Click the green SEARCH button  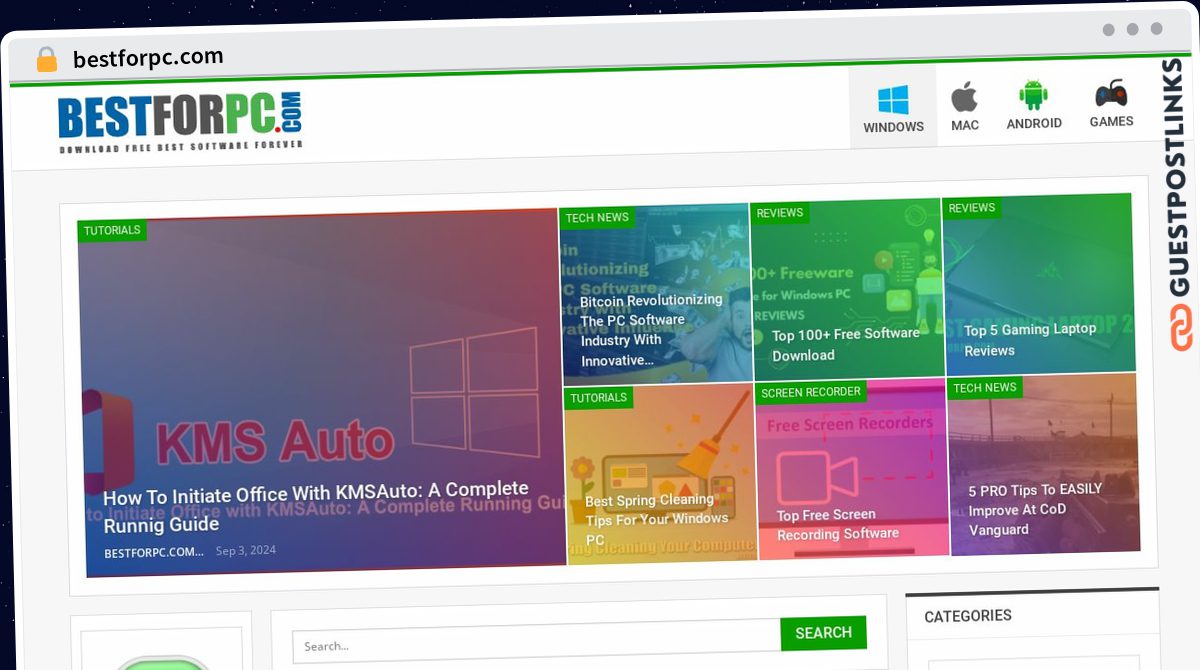pyautogui.click(x=823, y=633)
